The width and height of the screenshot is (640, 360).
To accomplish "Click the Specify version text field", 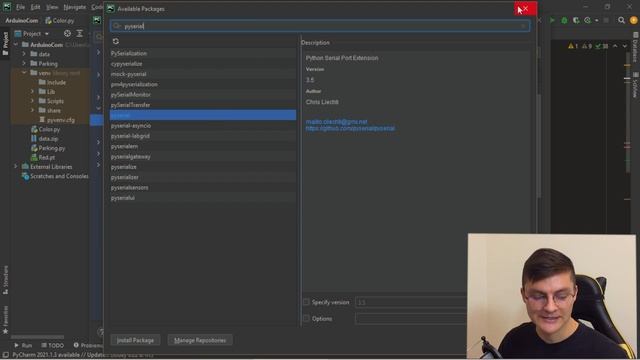I will [411, 302].
